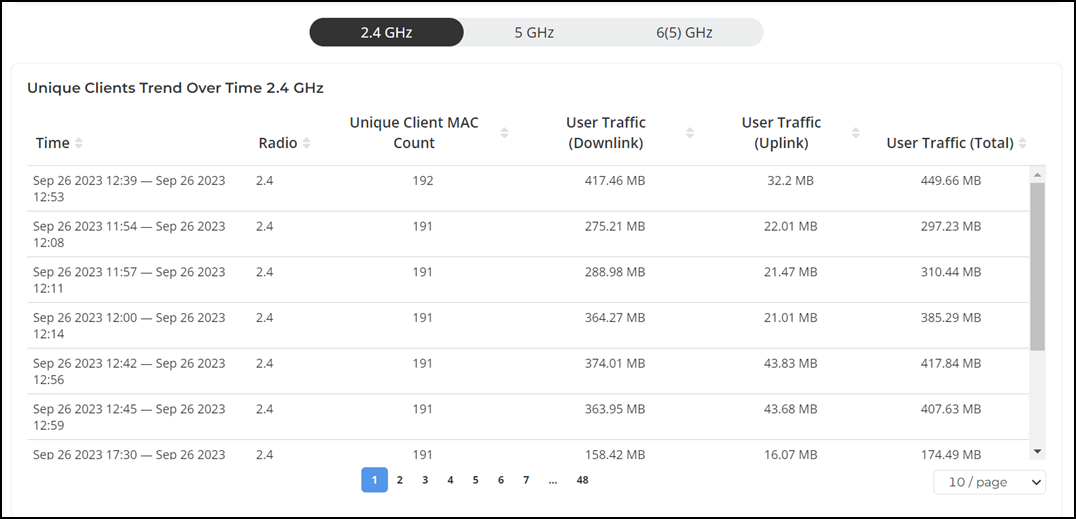Sort by User Traffic (Downlink) icon
This screenshot has height=519, width=1076.
tap(690, 133)
